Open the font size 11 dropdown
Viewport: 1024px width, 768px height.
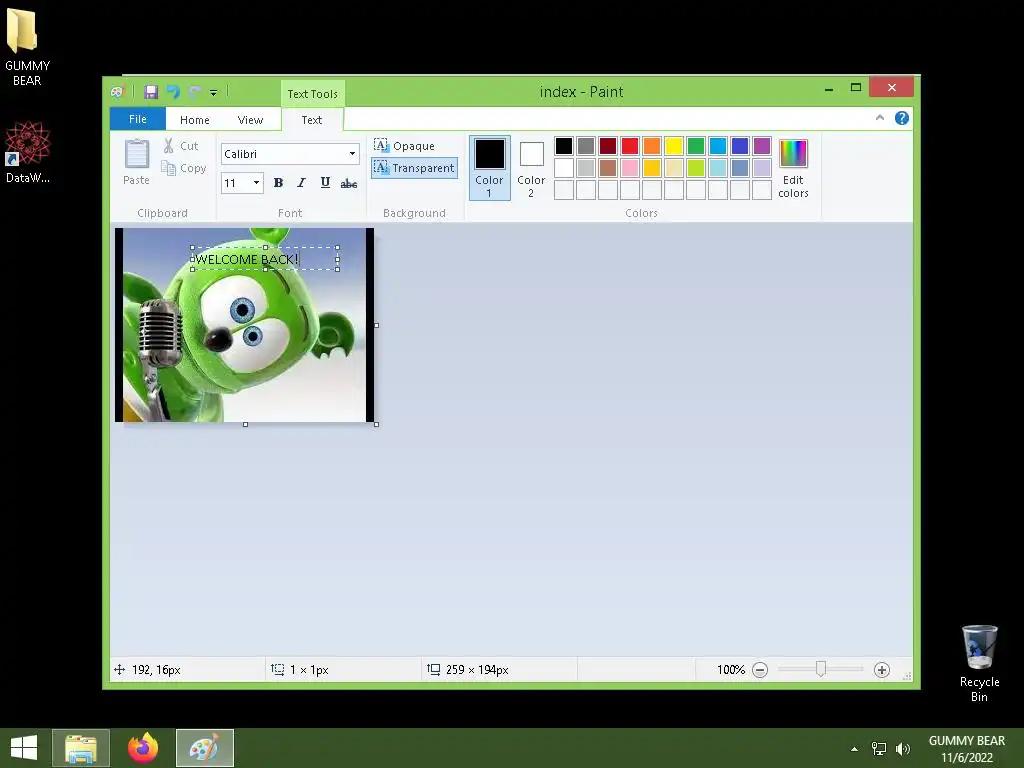[257, 183]
